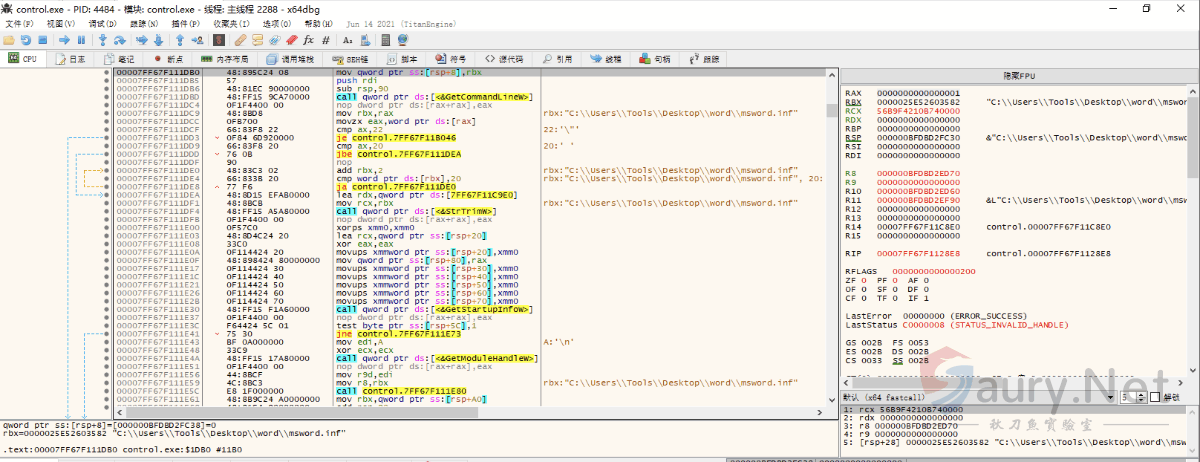Image resolution: width=1200 pixels, height=462 pixels.
Task: Click the pause execution icon
Action: click(82, 40)
